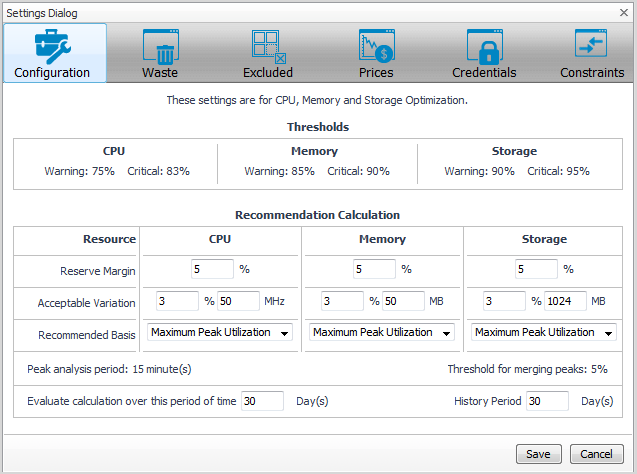
Task: Click the CPU Acceptable Variation MHz field
Action: coord(237,301)
